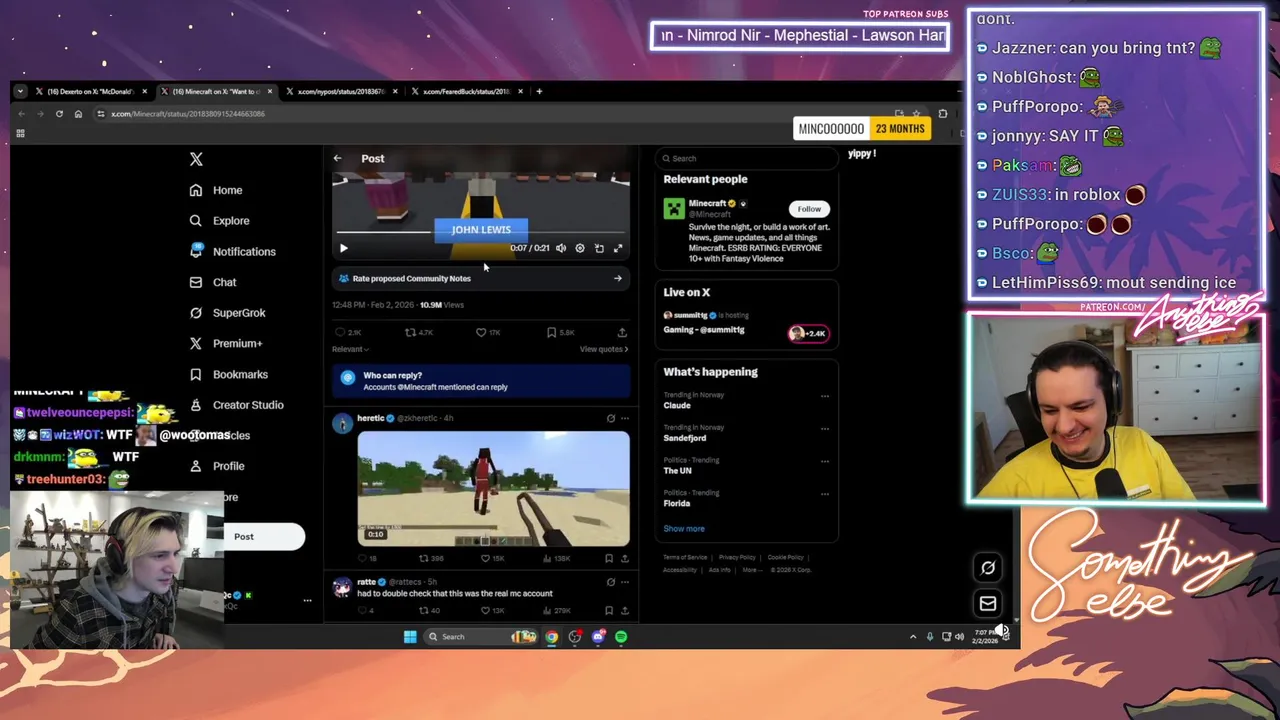Open the Relevant sort dropdown
This screenshot has width=1280, height=720.
350,349
